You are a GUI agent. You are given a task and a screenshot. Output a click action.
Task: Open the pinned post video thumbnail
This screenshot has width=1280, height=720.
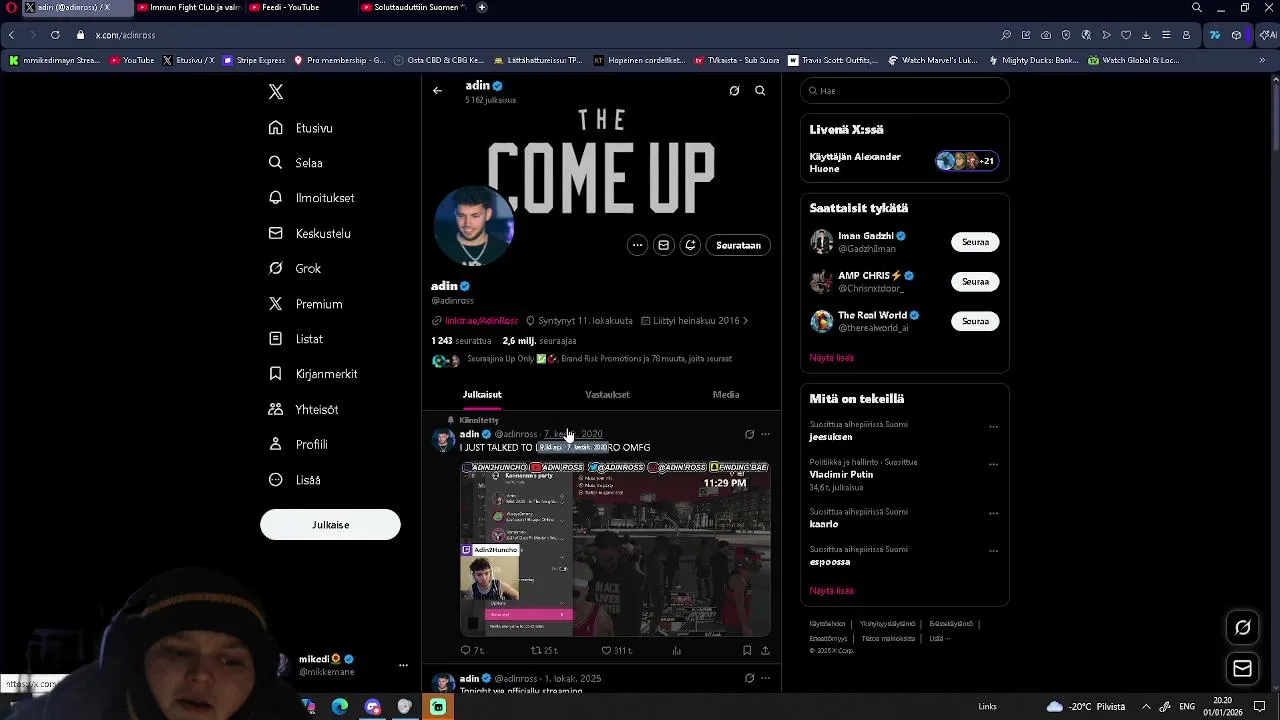point(615,548)
